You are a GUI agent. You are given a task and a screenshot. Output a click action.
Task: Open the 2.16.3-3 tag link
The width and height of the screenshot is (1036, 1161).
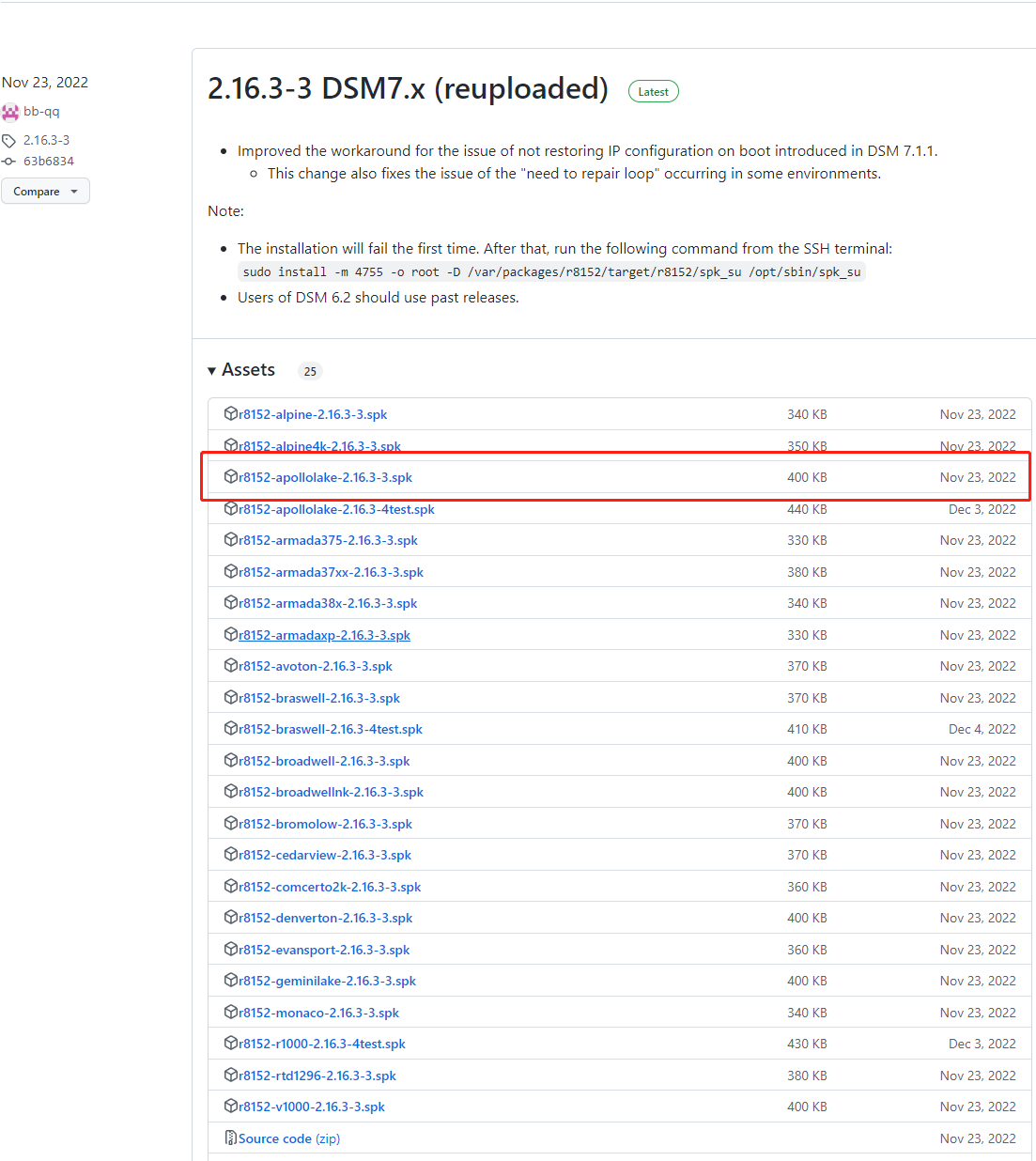click(46, 140)
